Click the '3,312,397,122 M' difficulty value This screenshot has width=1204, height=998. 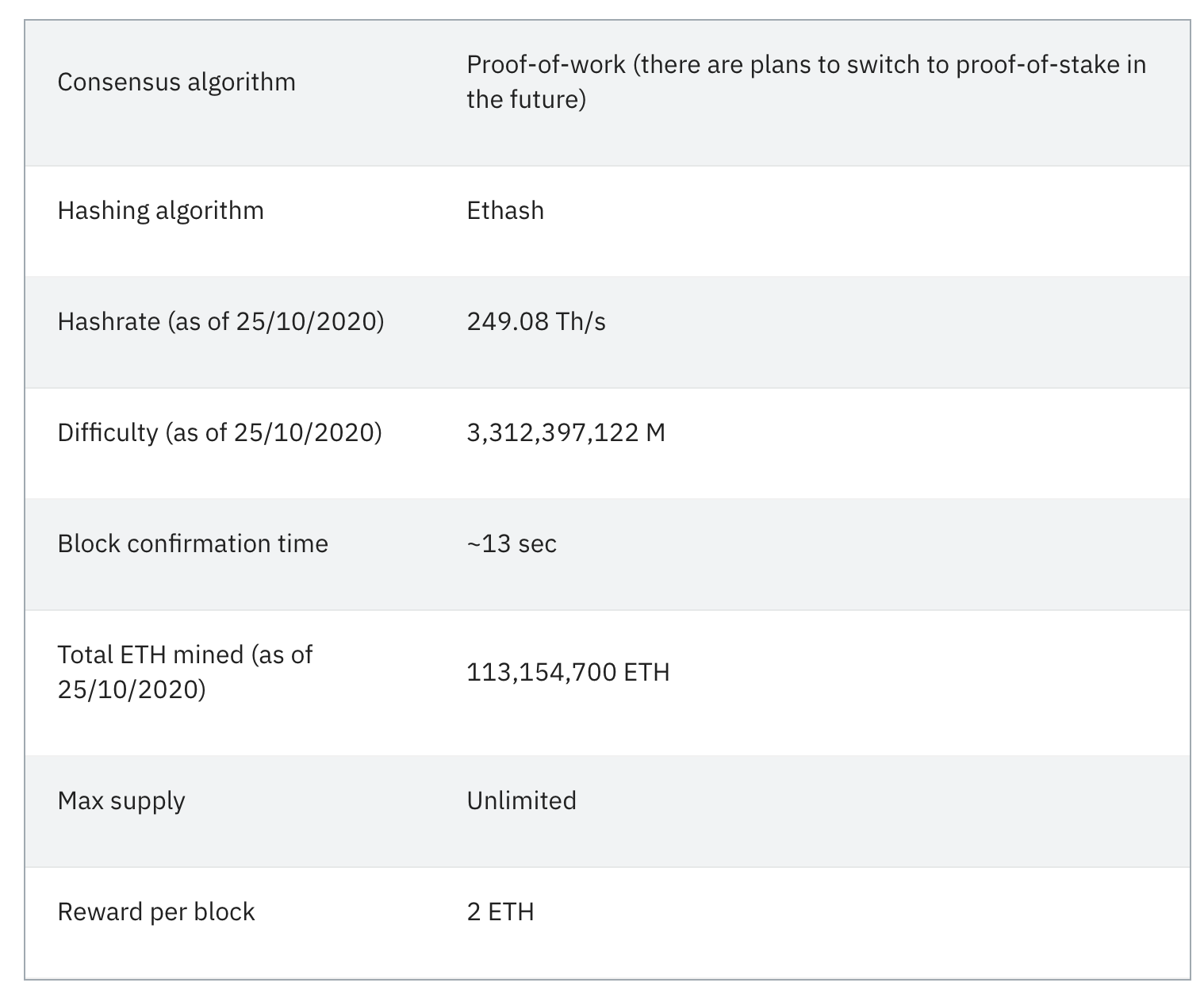click(x=566, y=432)
